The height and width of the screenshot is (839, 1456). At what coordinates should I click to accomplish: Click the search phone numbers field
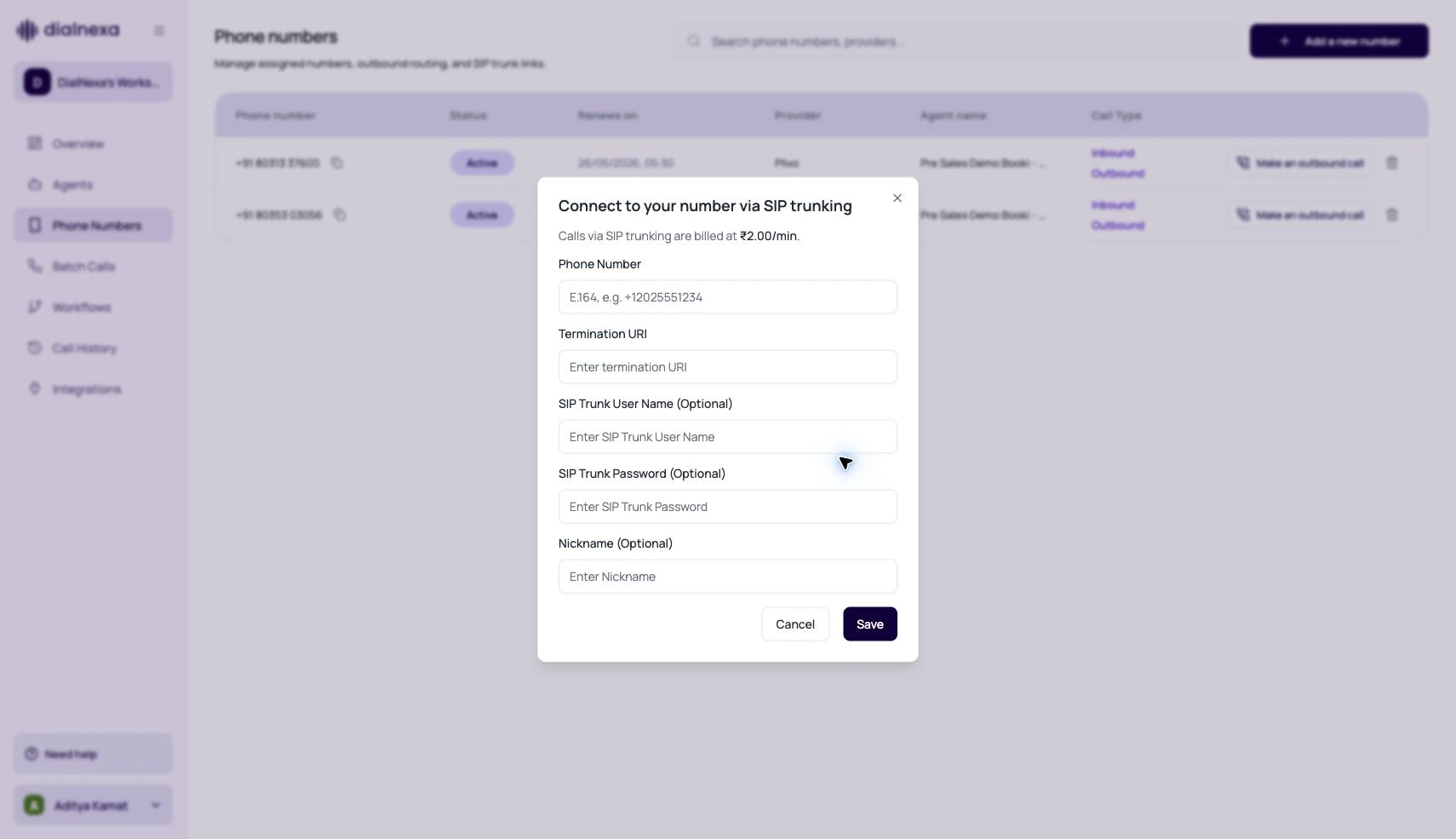(957, 41)
